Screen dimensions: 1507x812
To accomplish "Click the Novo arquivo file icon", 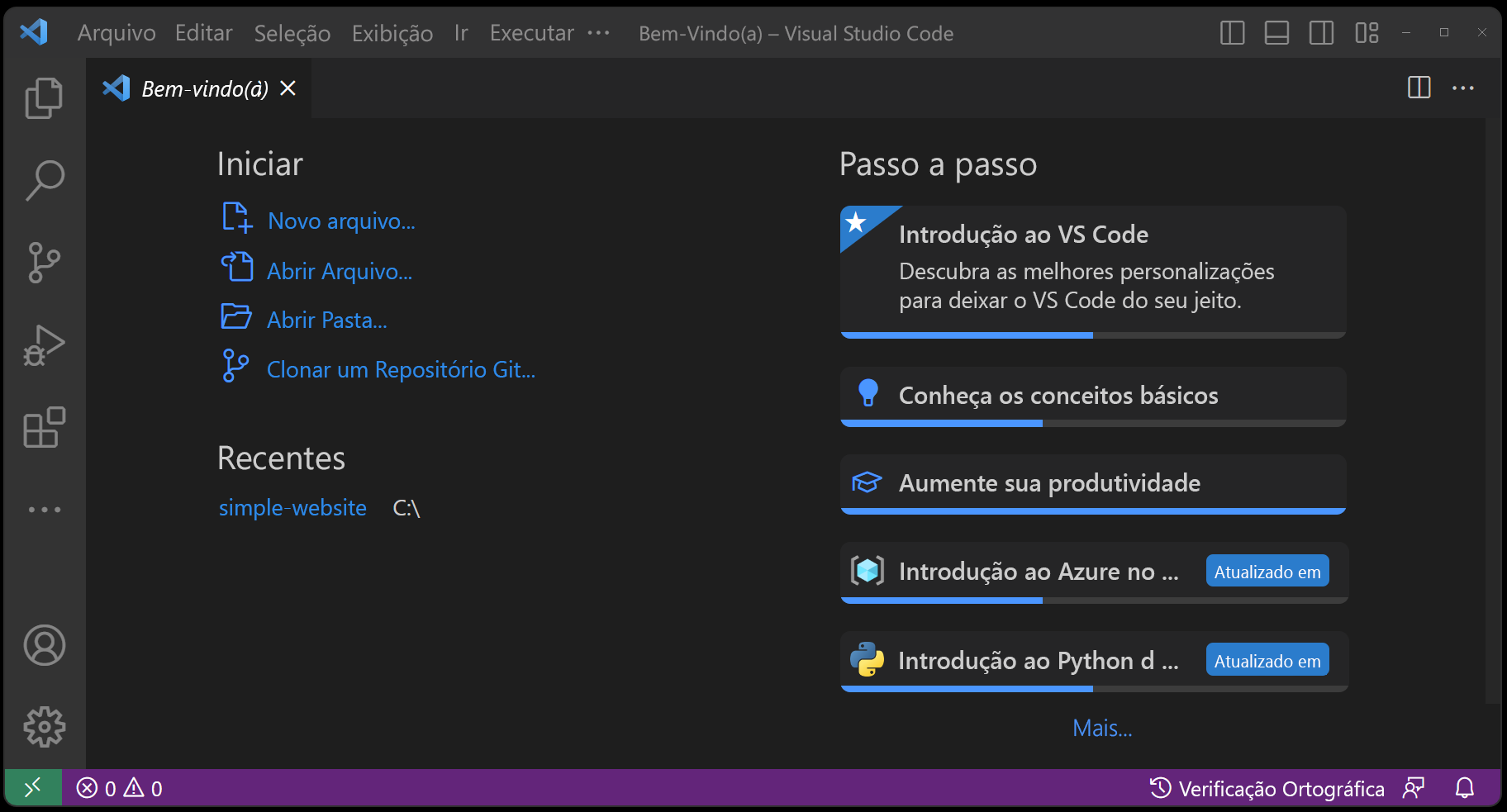I will 237,218.
